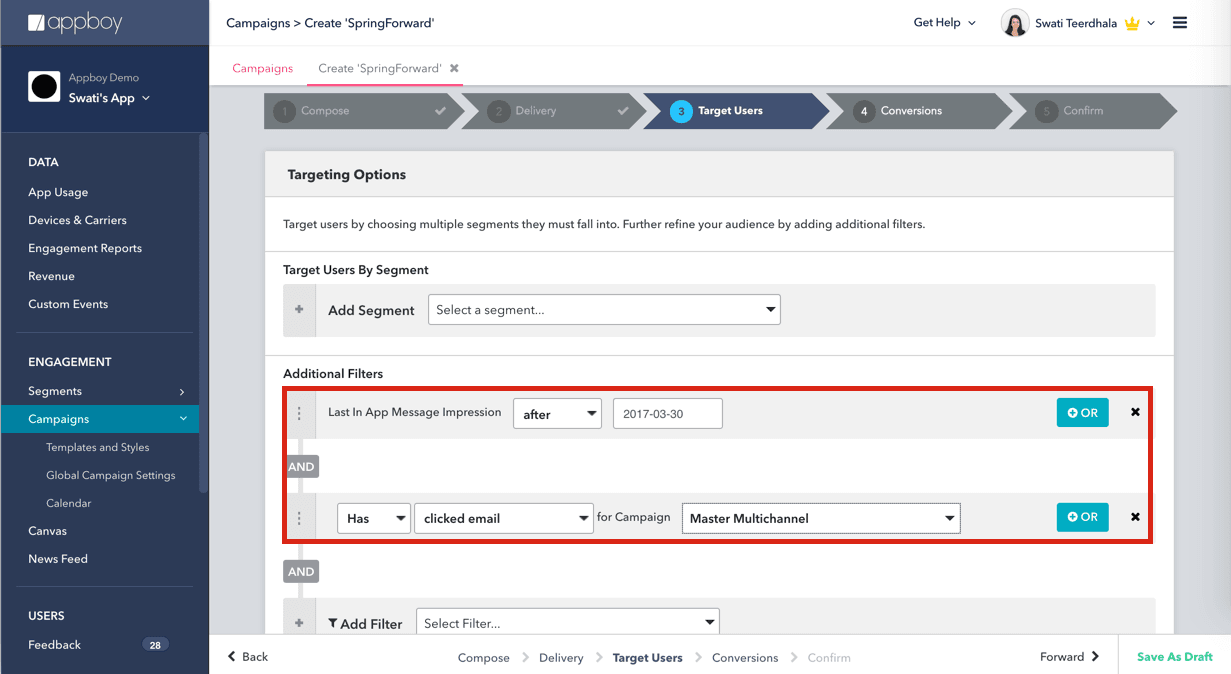Open the Select a segment dropdown

coord(604,310)
